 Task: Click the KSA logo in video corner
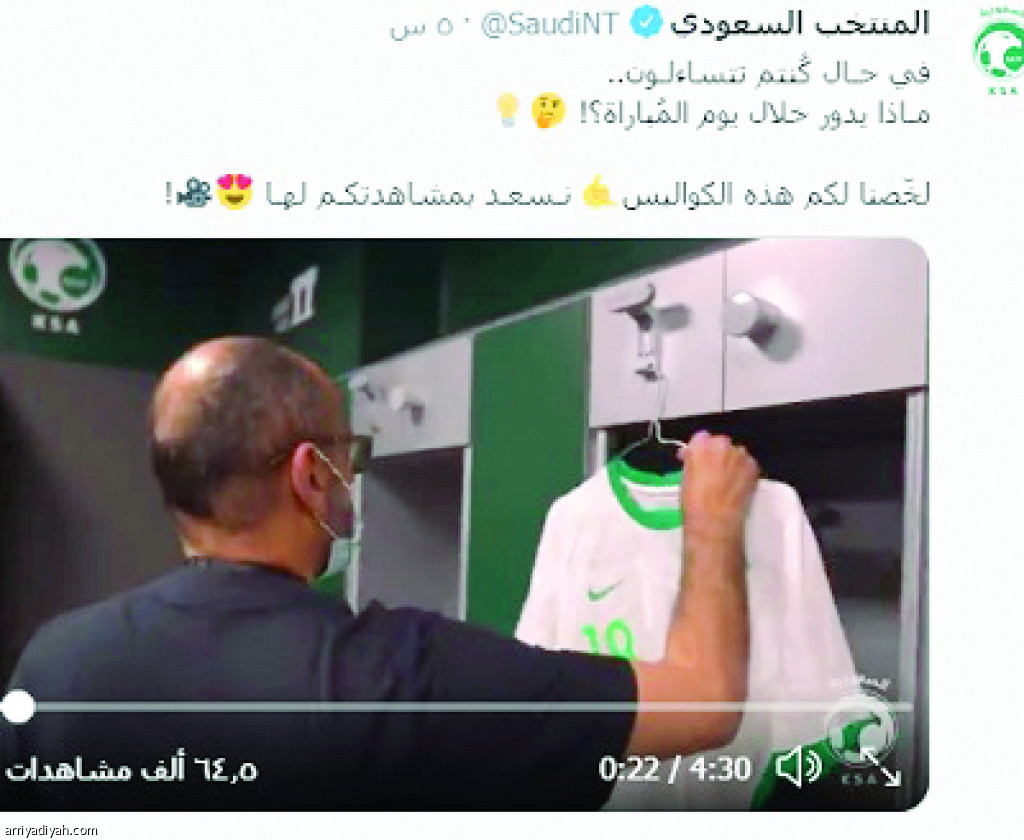point(57,286)
